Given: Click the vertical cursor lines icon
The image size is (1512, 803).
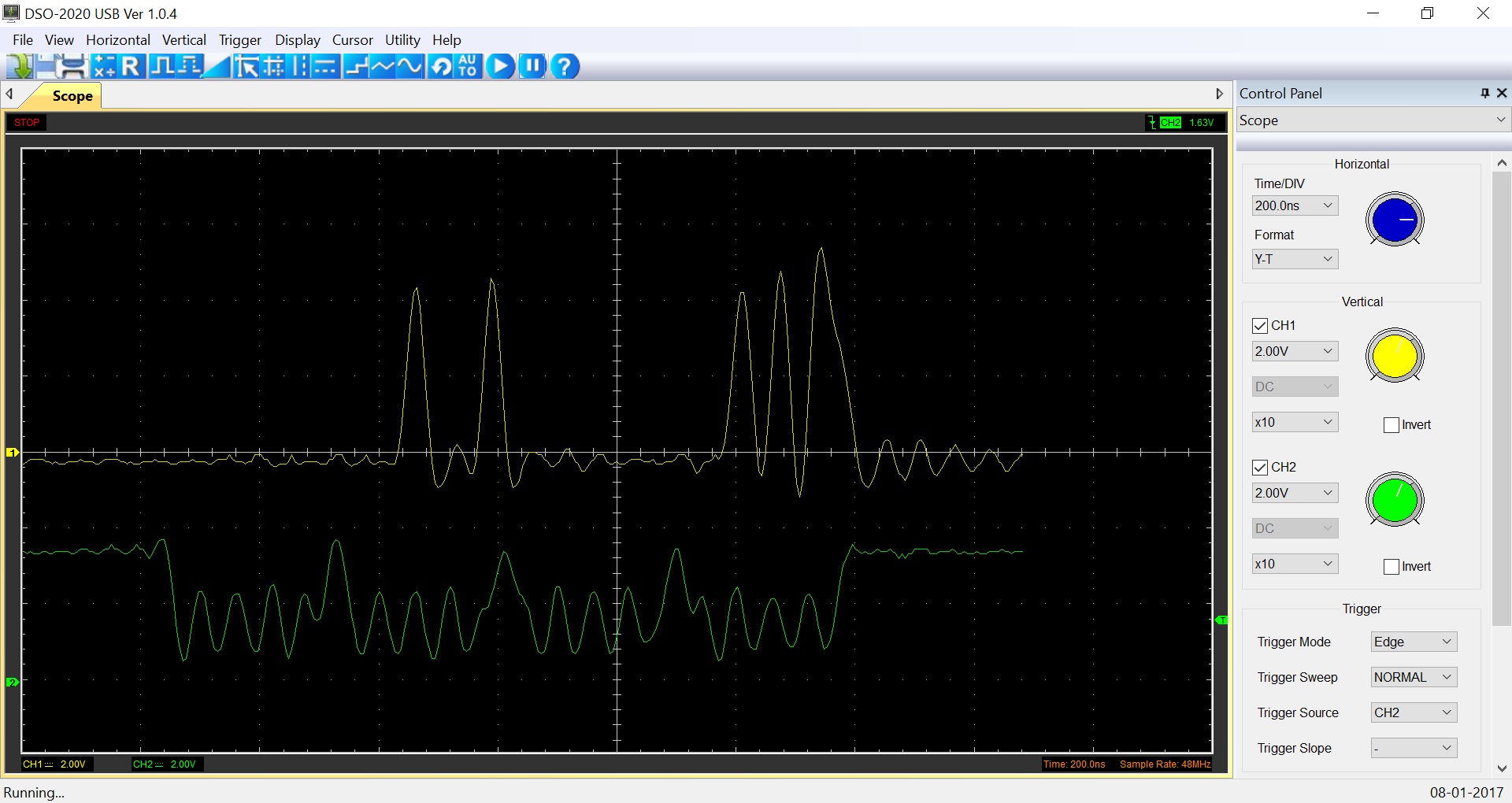Looking at the screenshot, I should (x=300, y=67).
